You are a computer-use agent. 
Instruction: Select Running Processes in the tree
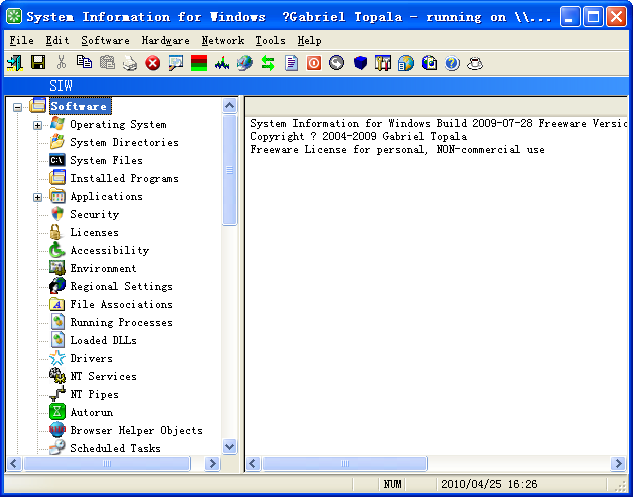pos(121,322)
